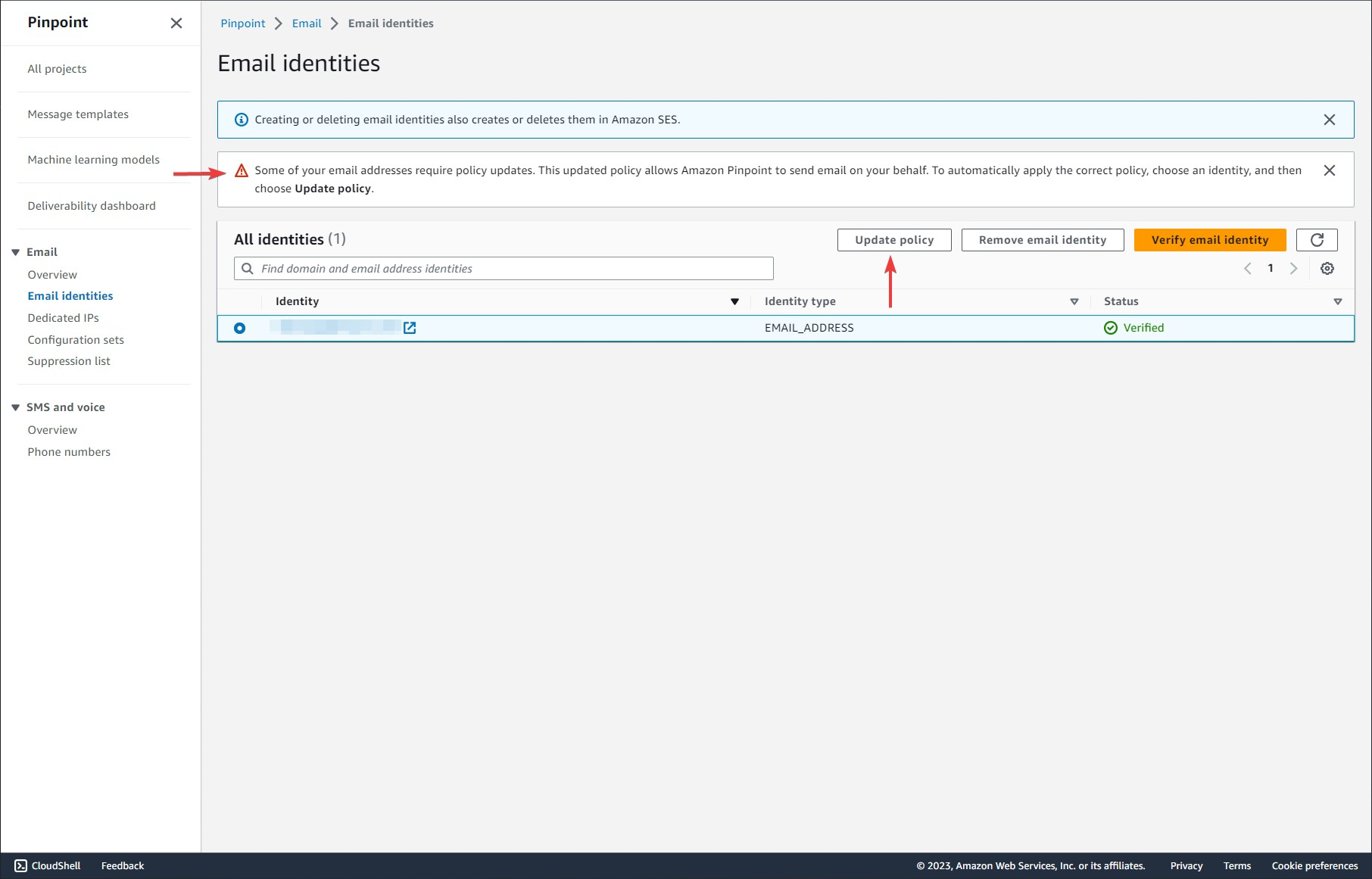The width and height of the screenshot is (1372, 879).
Task: Click Remove email identity button
Action: pyautogui.click(x=1043, y=240)
